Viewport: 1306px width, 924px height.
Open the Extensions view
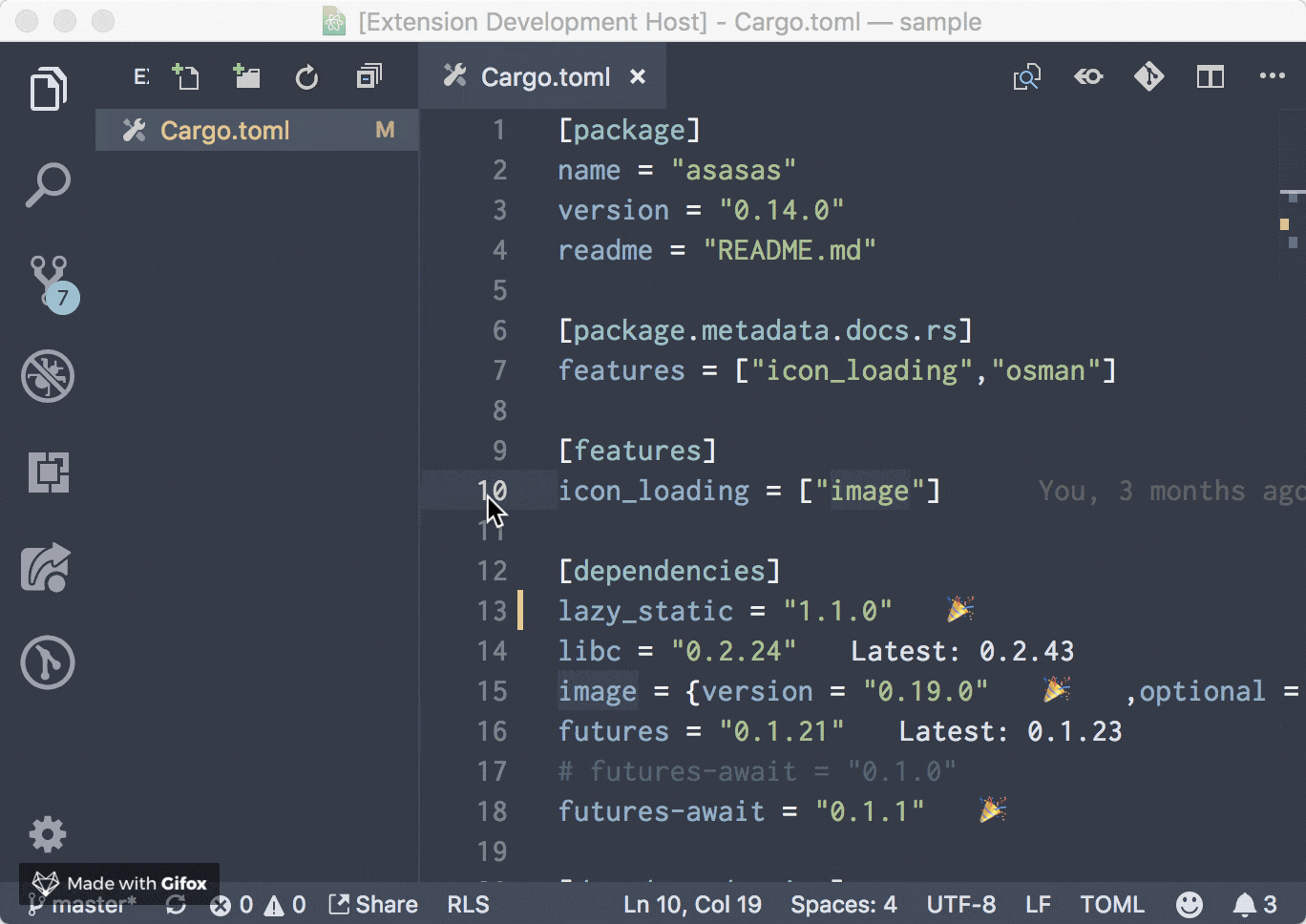pyautogui.click(x=48, y=472)
